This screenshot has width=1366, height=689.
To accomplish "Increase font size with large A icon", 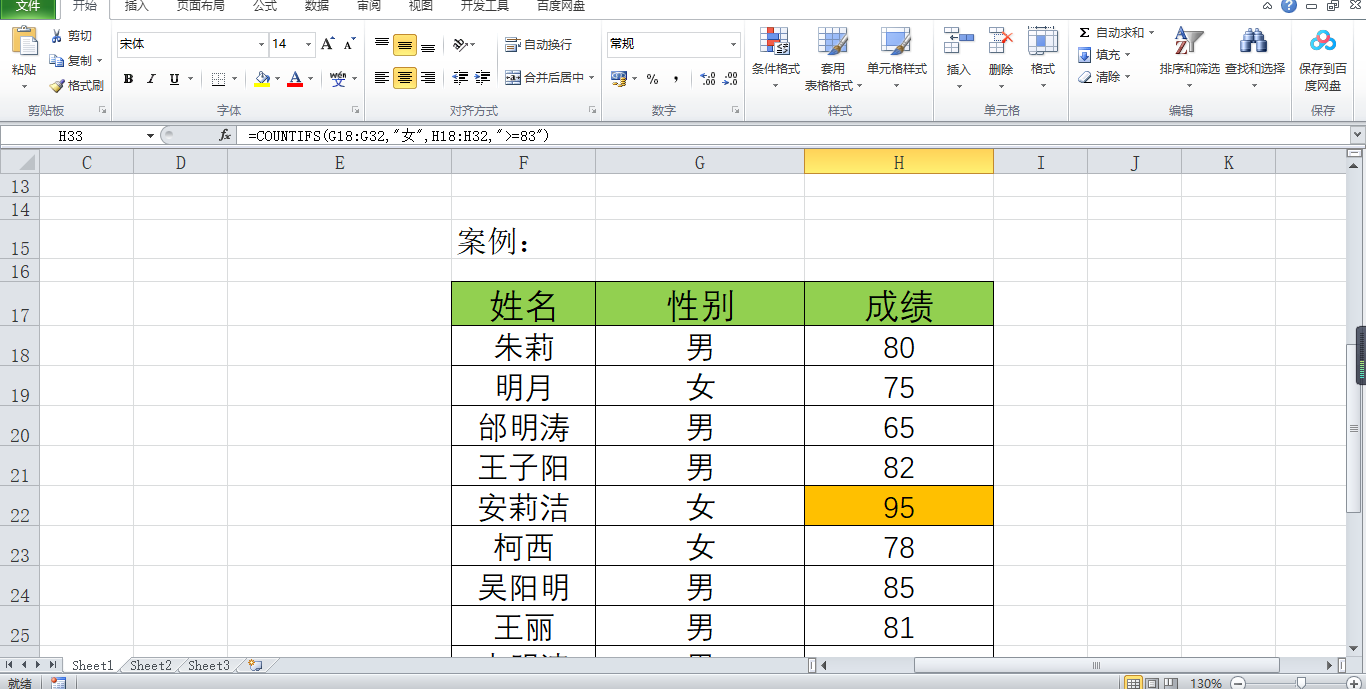I will [327, 44].
